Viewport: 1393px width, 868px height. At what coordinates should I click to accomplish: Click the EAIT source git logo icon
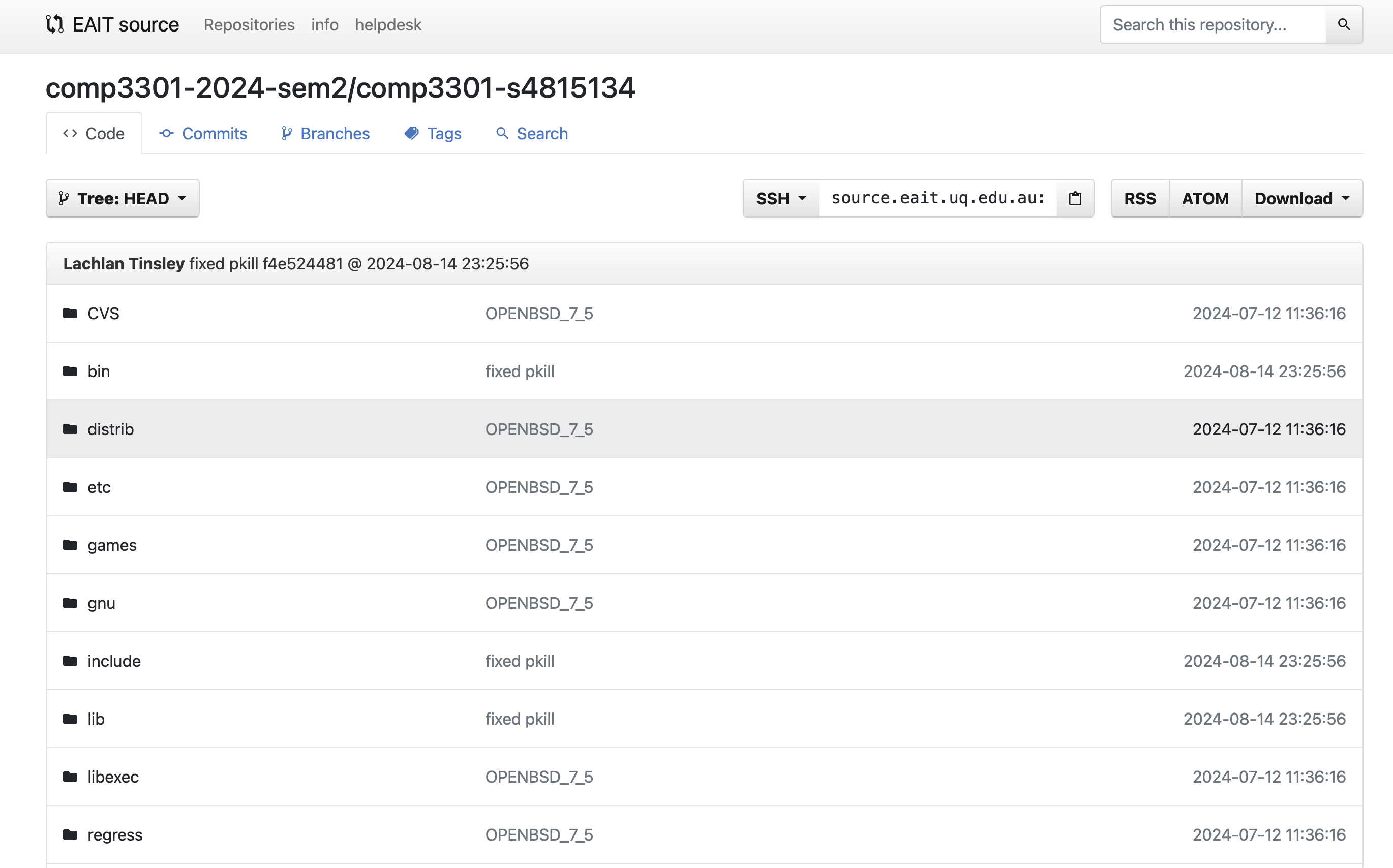pos(54,24)
